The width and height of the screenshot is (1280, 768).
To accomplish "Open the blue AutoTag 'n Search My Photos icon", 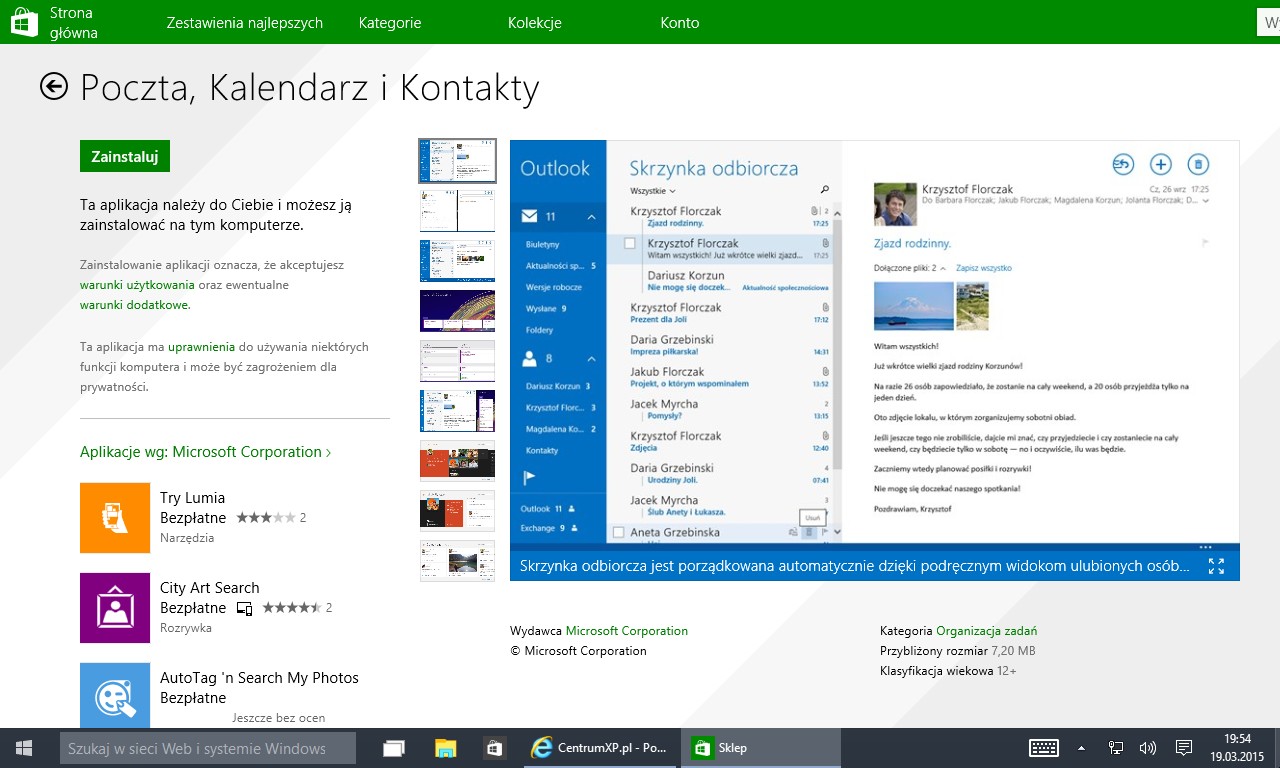I will click(115, 695).
